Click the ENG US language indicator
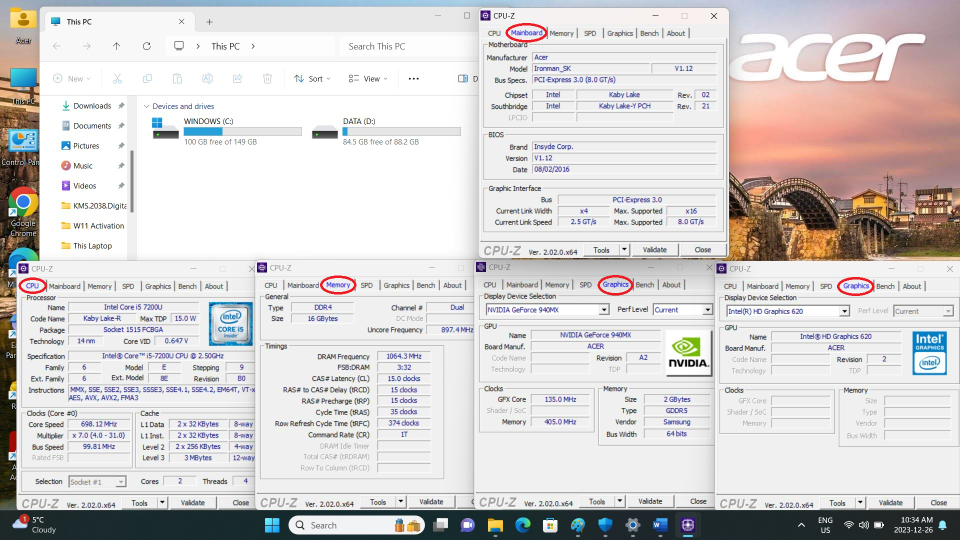The width and height of the screenshot is (960, 540). click(x=825, y=525)
